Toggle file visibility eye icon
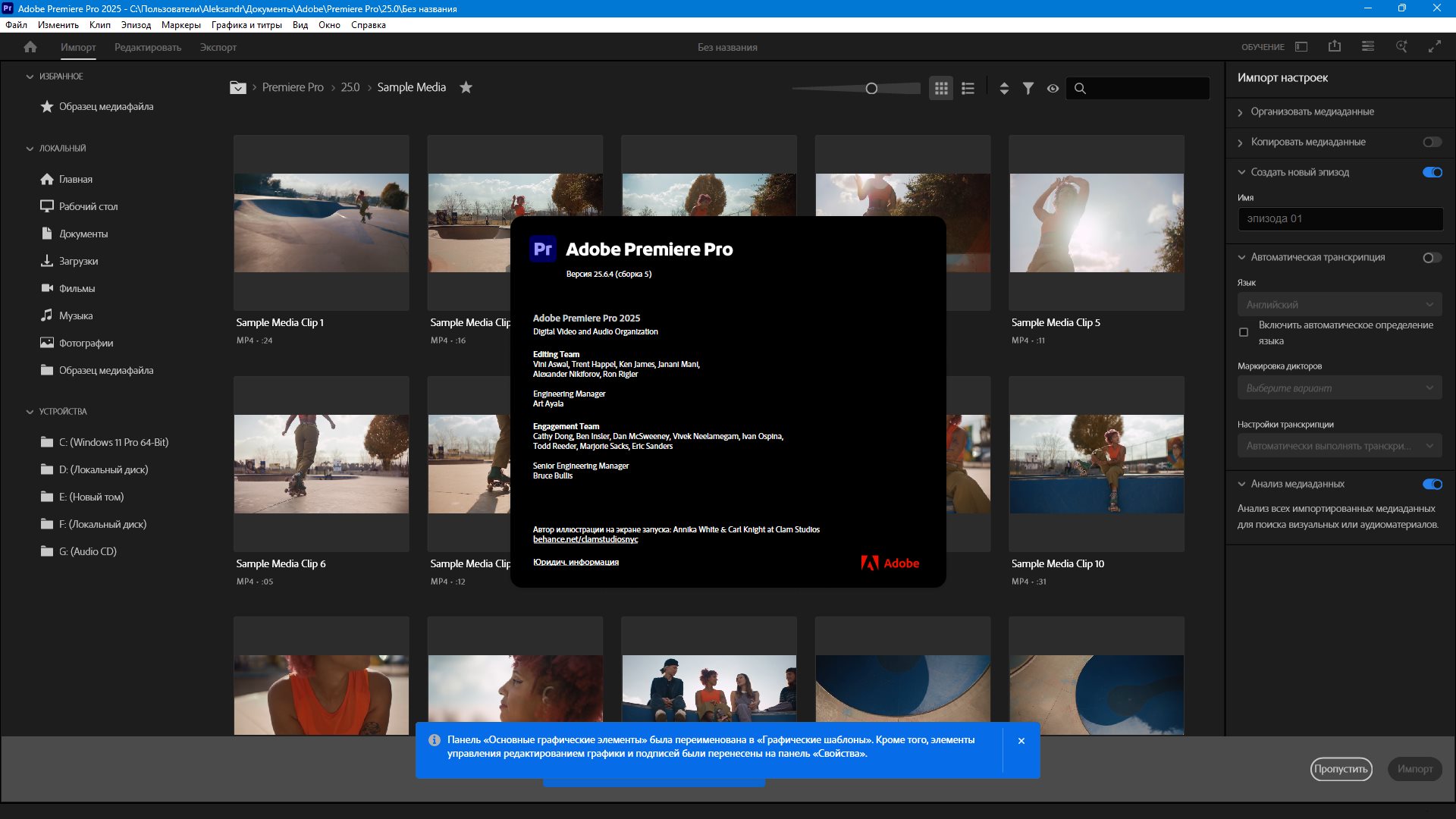 [1053, 88]
